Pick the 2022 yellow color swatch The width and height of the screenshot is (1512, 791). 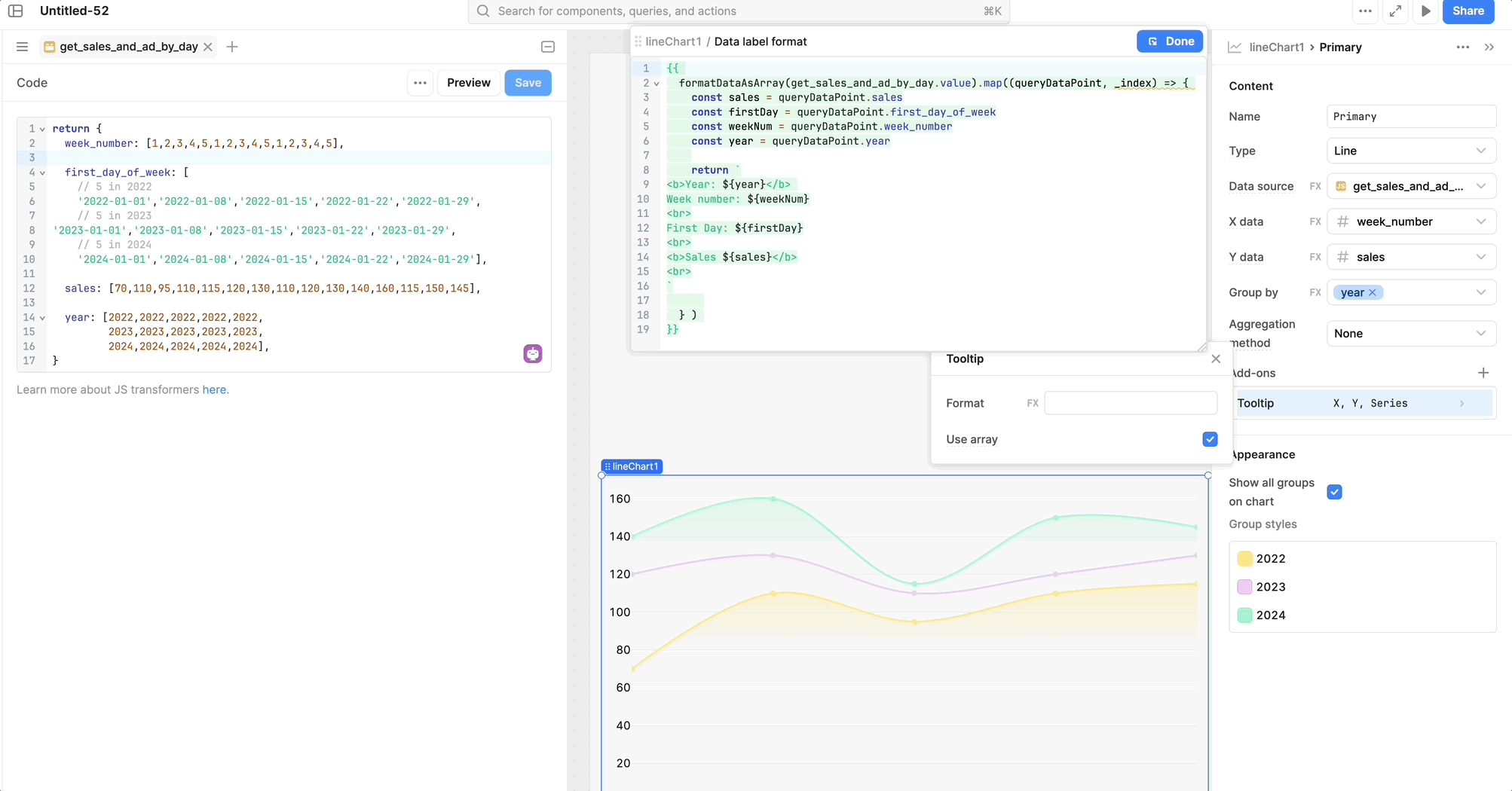click(1244, 558)
